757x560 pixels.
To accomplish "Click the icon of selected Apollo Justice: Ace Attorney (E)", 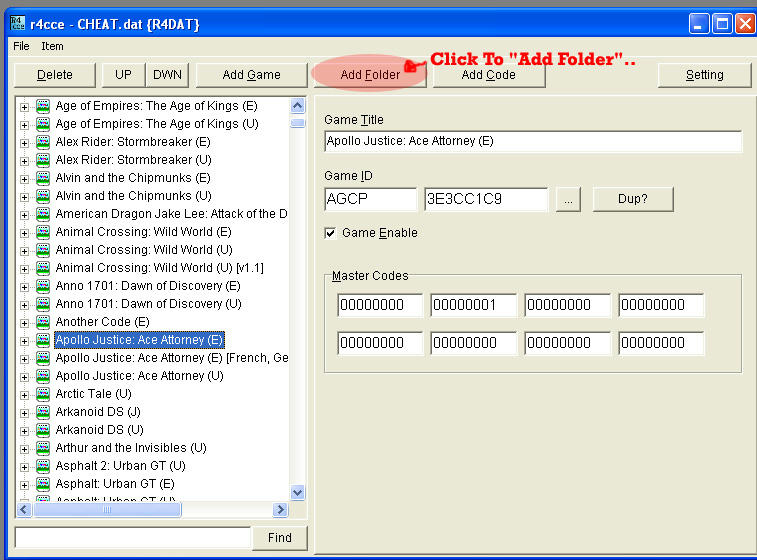I will click(43, 340).
